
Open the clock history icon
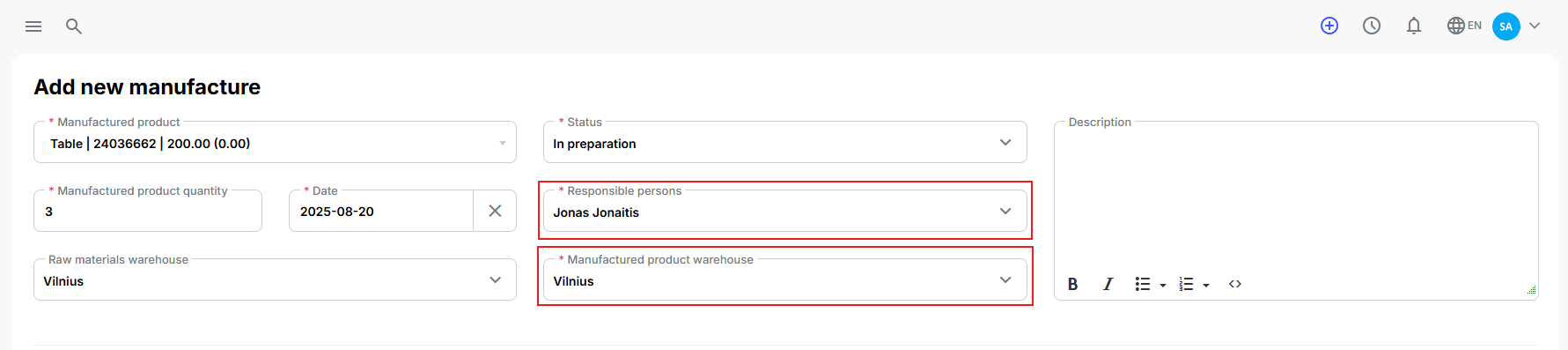(1372, 26)
